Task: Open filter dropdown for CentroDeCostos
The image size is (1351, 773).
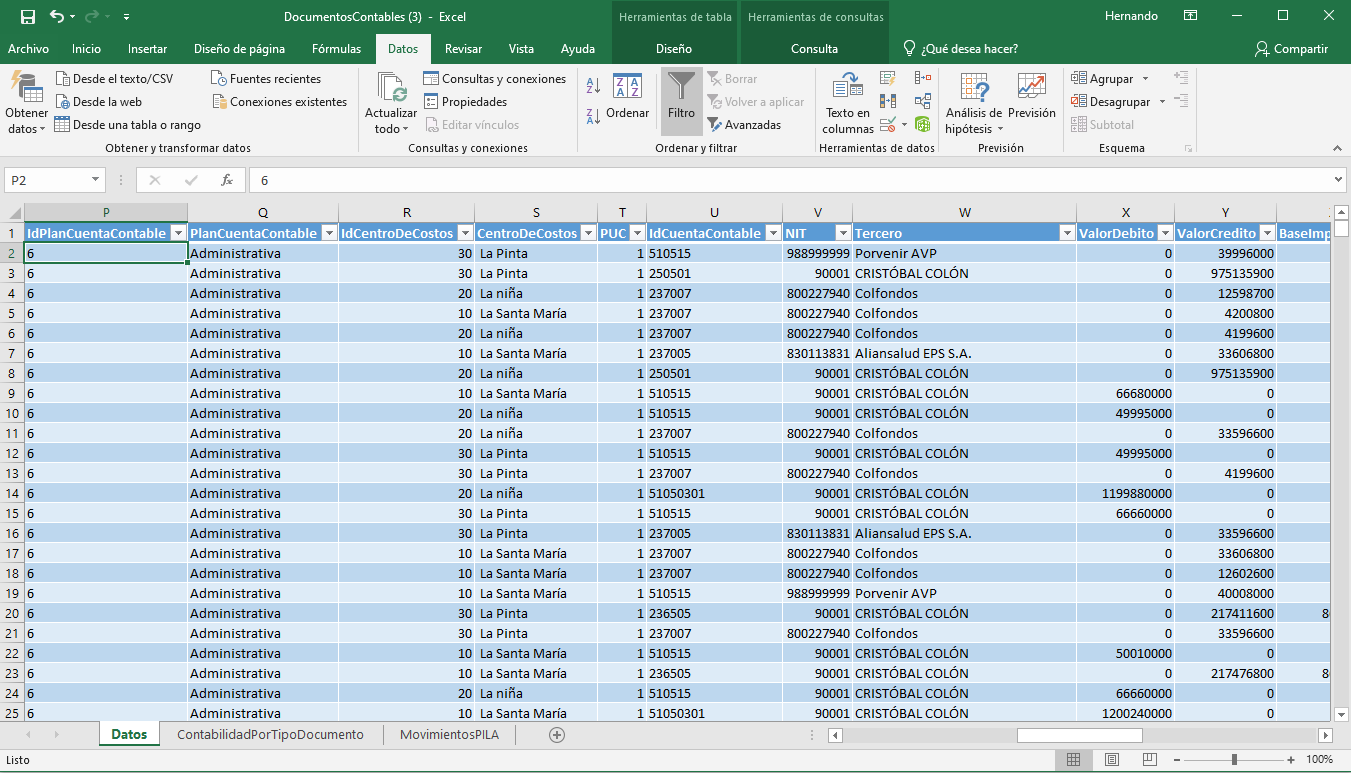Action: coord(588,233)
